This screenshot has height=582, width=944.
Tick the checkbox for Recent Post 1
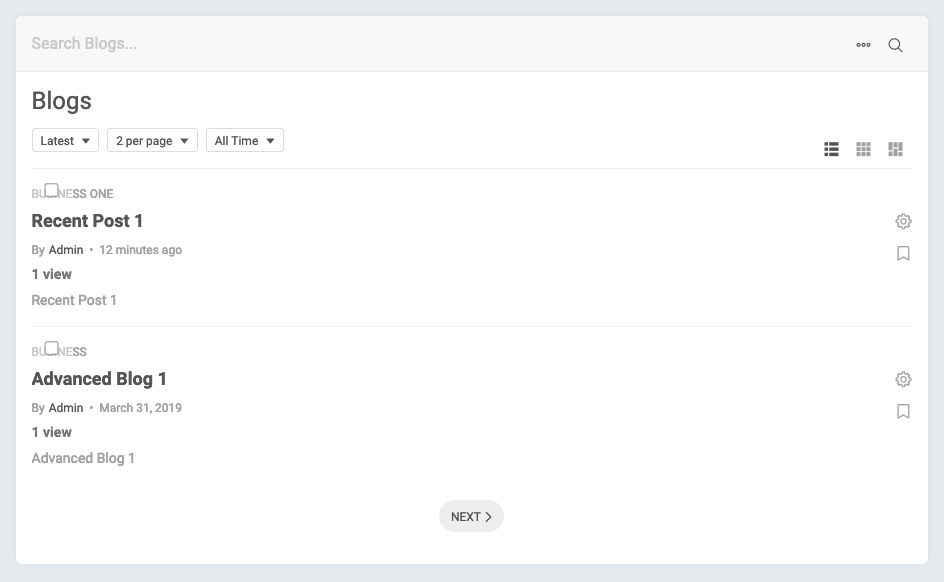pos(52,190)
